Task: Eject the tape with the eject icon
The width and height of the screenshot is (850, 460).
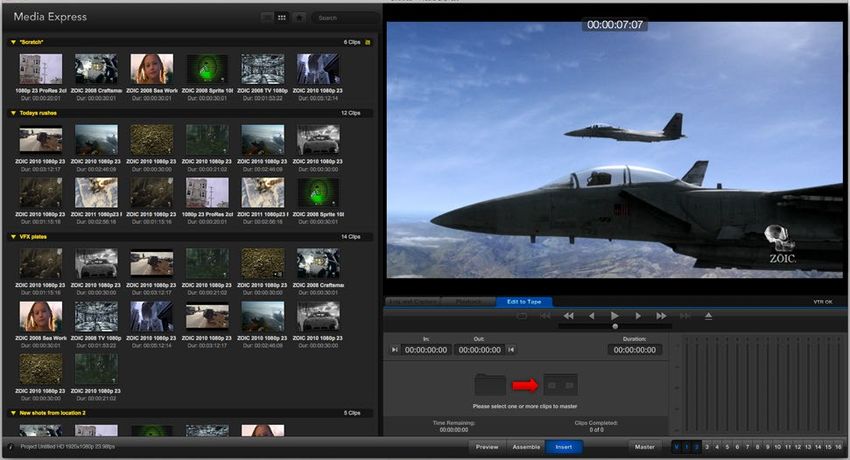Action: pyautogui.click(x=708, y=316)
